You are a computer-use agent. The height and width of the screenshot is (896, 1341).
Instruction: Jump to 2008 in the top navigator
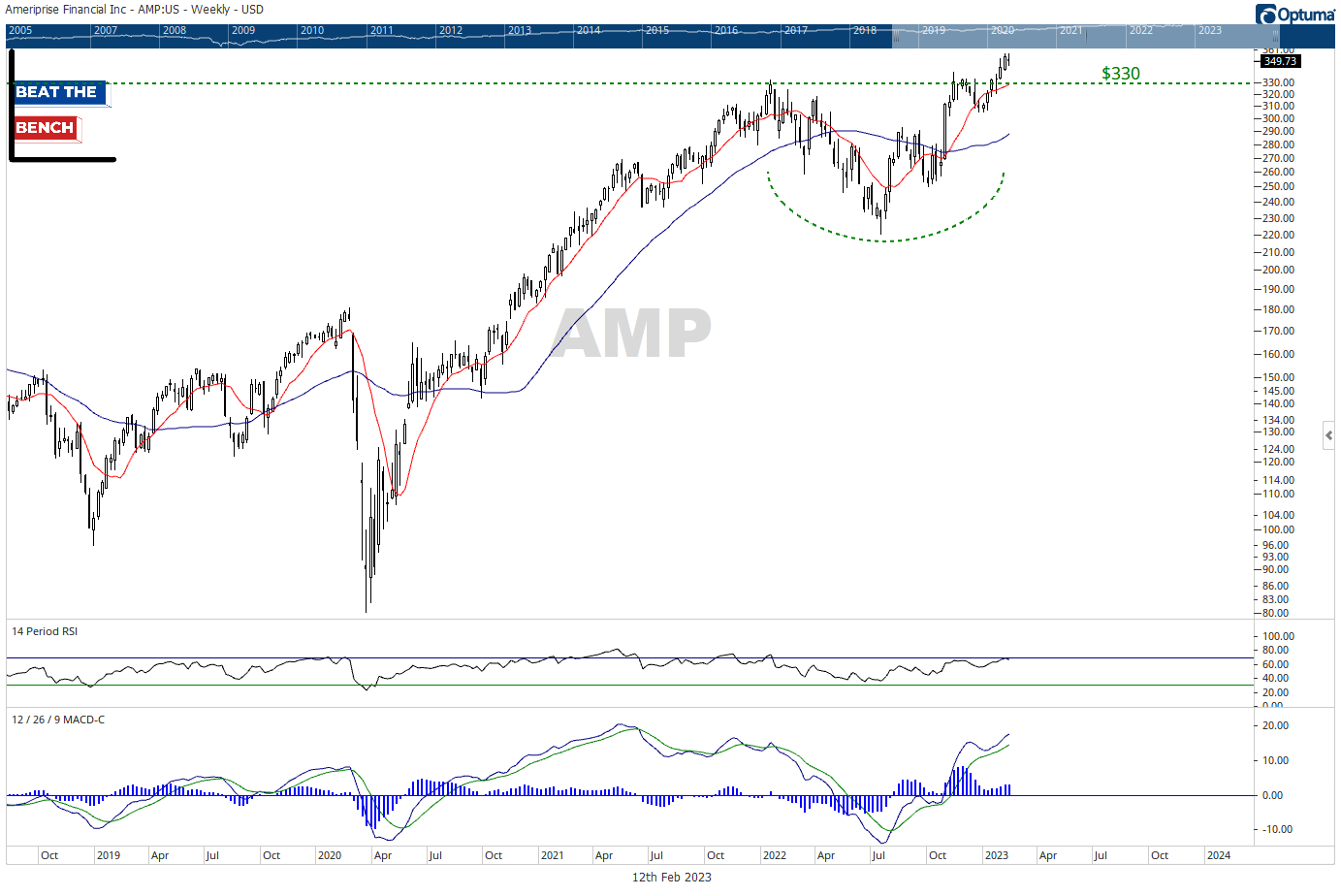(x=175, y=30)
